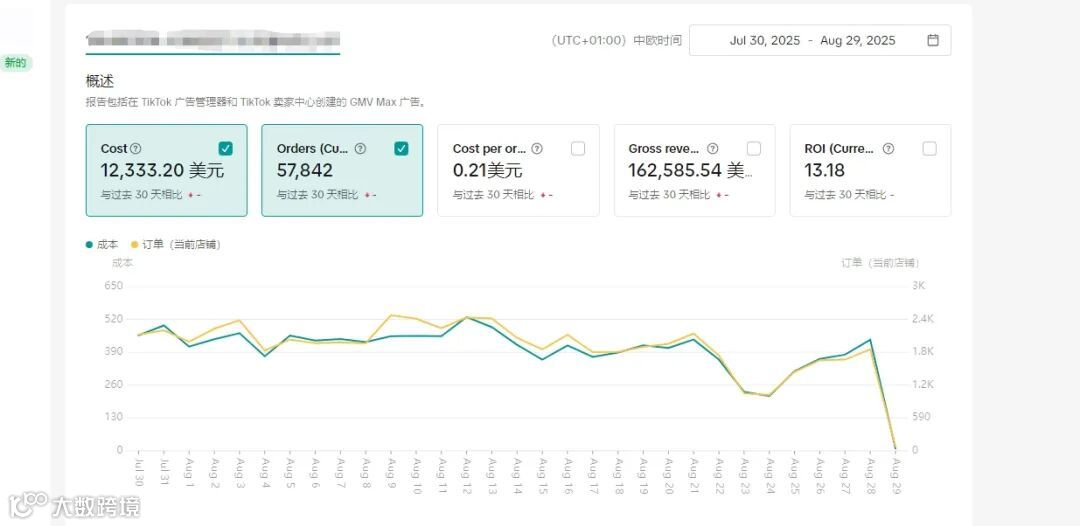Click the Aug 29 label on x-axis
Screen dimensions: 1080x526
896,475
